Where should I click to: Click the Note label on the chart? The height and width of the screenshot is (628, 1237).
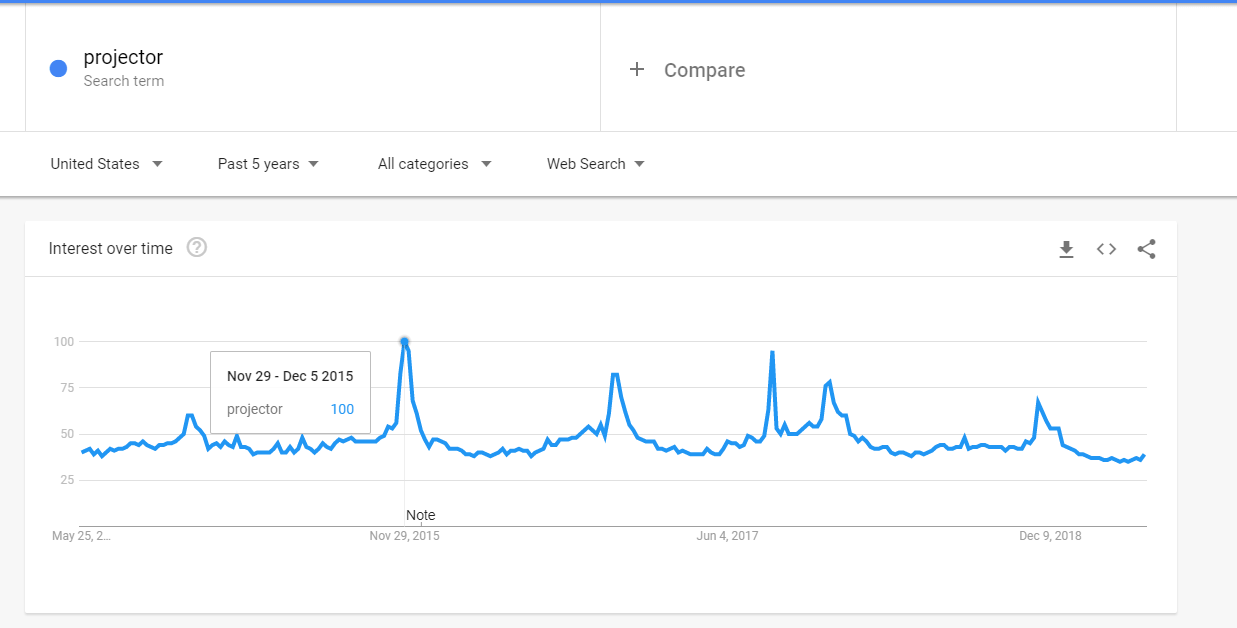[x=420, y=515]
